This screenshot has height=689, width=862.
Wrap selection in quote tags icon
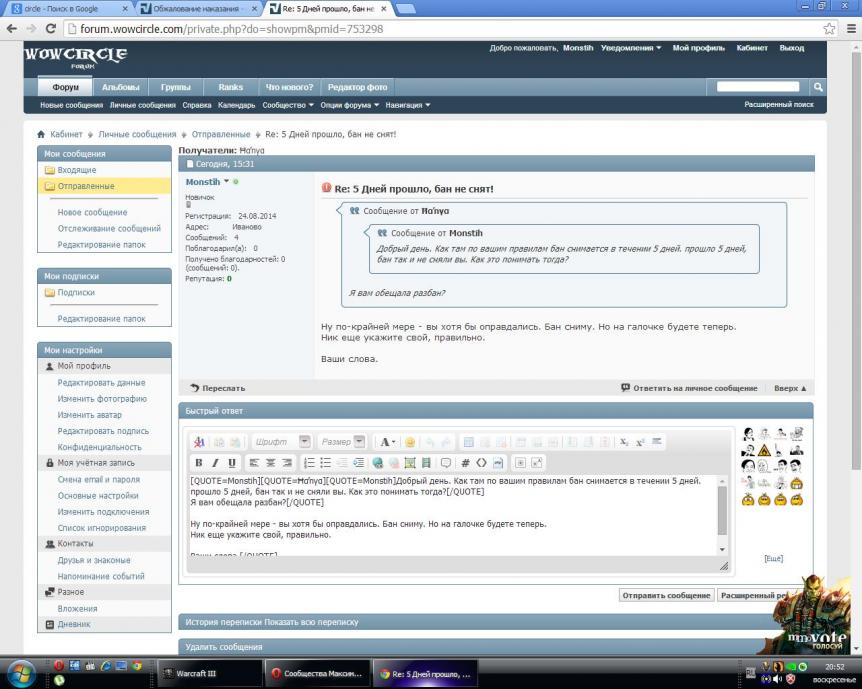point(446,463)
